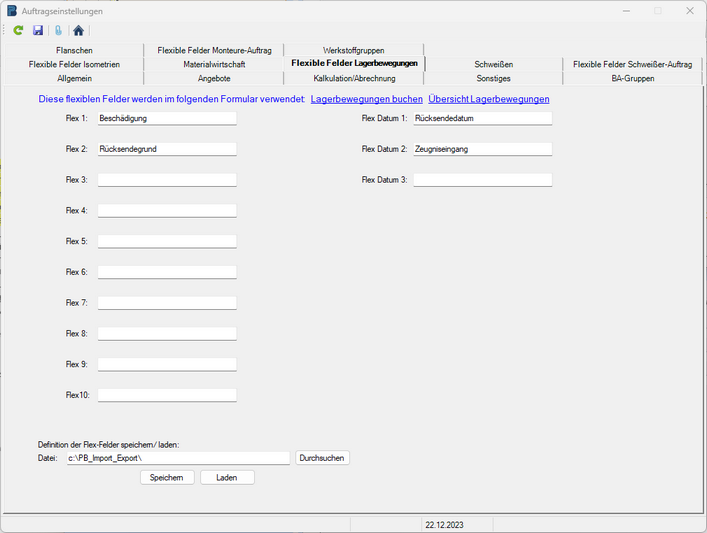Click the Flex 1 field containing Beschädigung

pyautogui.click(x=166, y=118)
